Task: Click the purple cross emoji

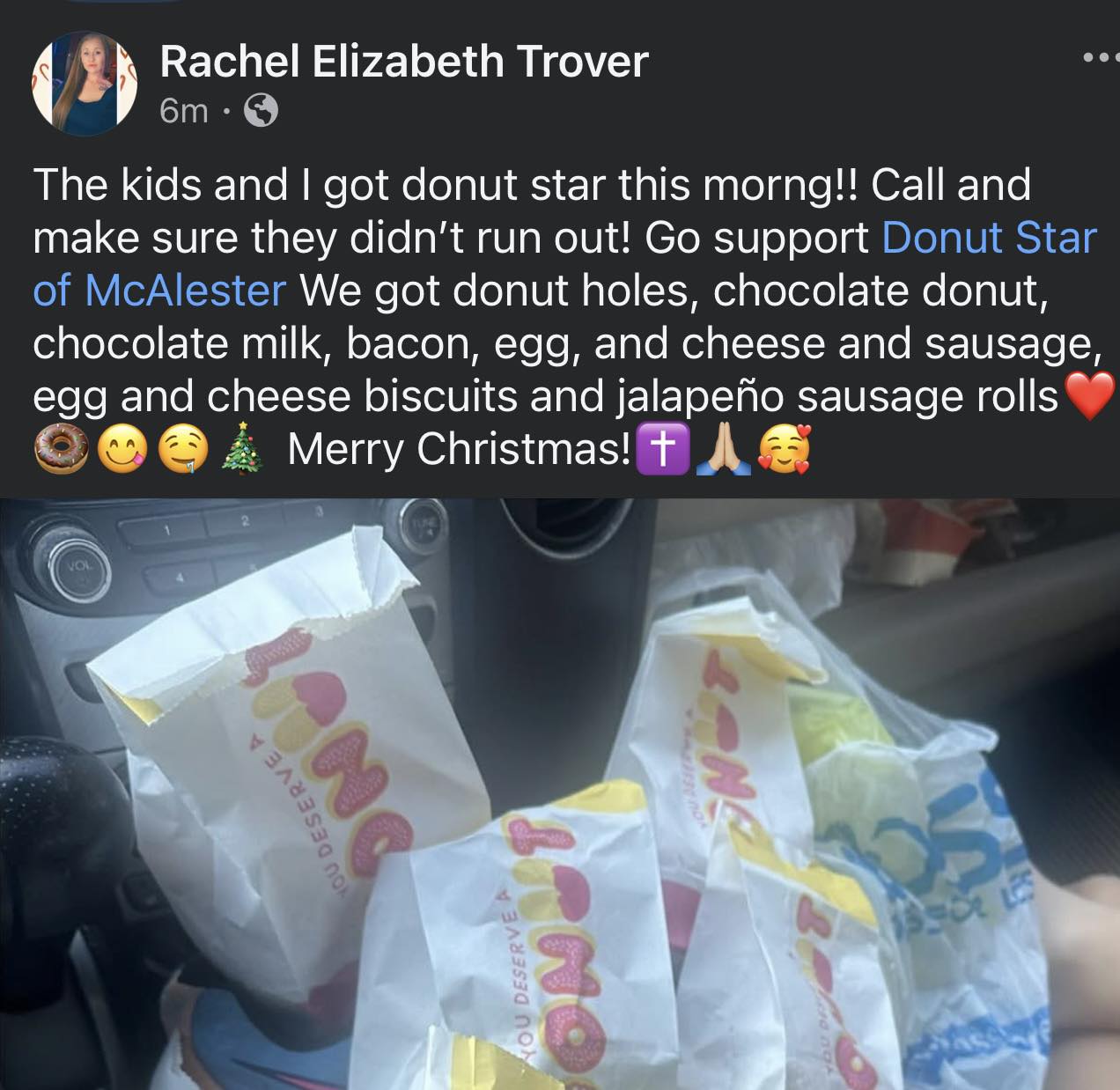Action: (661, 449)
